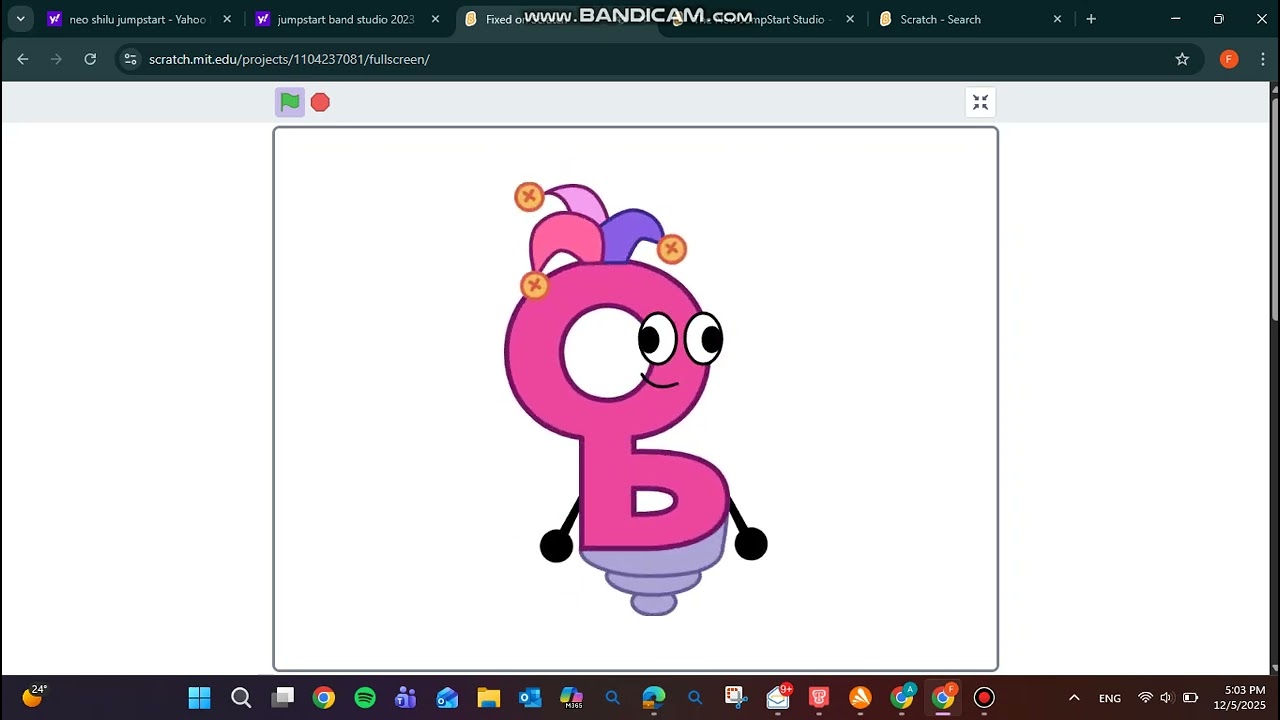Close the 'neo shilu jumpstart' tab
The image size is (1280, 720).
[227, 19]
